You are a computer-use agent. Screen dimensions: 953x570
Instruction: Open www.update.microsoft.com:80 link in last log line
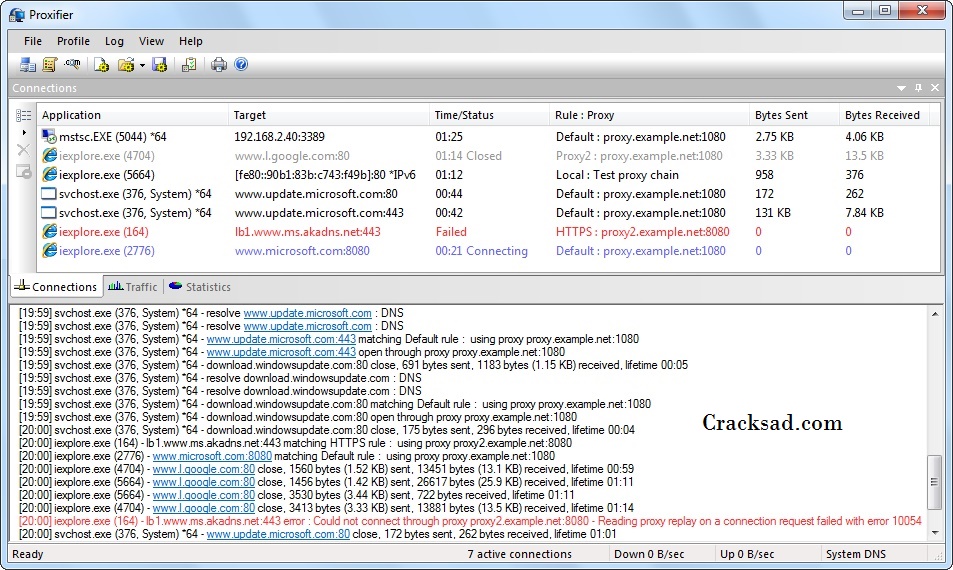pyautogui.click(x=278, y=534)
